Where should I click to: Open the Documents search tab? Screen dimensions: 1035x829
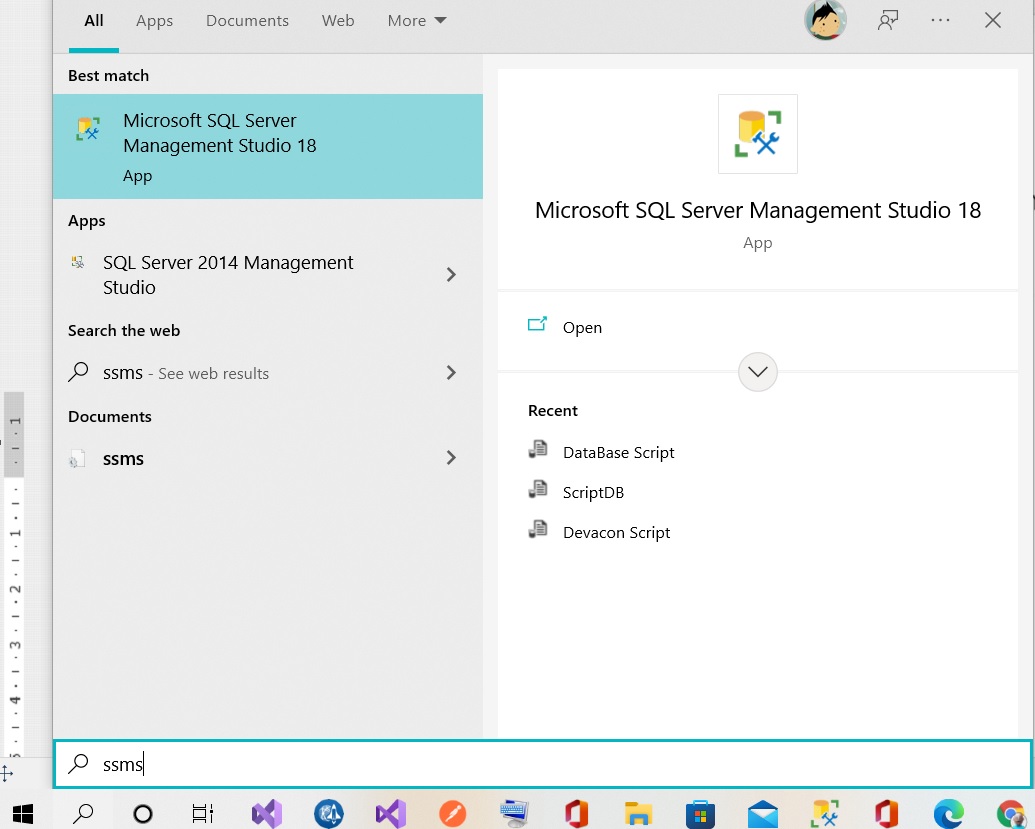[248, 21]
